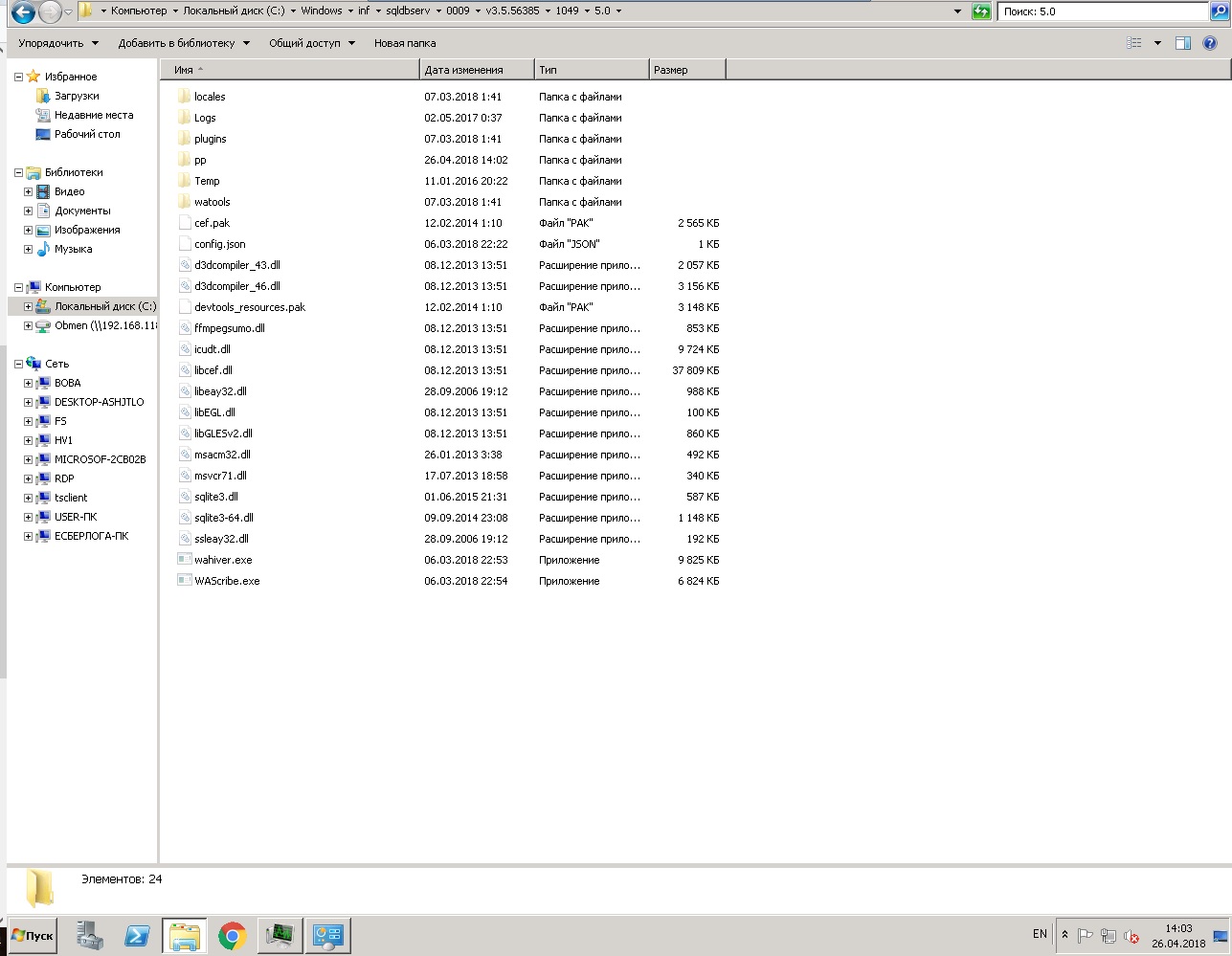
Task: Sort by the Имя column header
Action: [290, 70]
